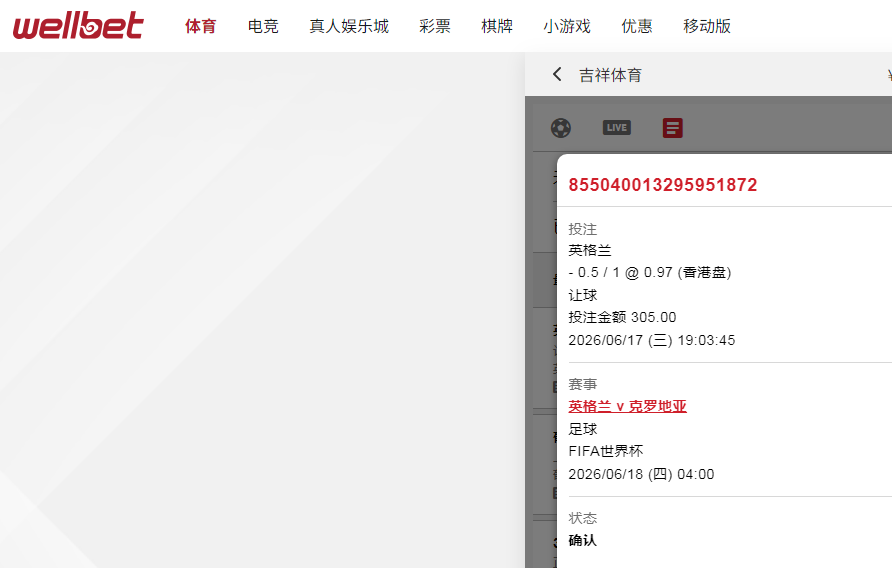Click the bet time 2026/06/17 (三) 19:03:45

(652, 340)
